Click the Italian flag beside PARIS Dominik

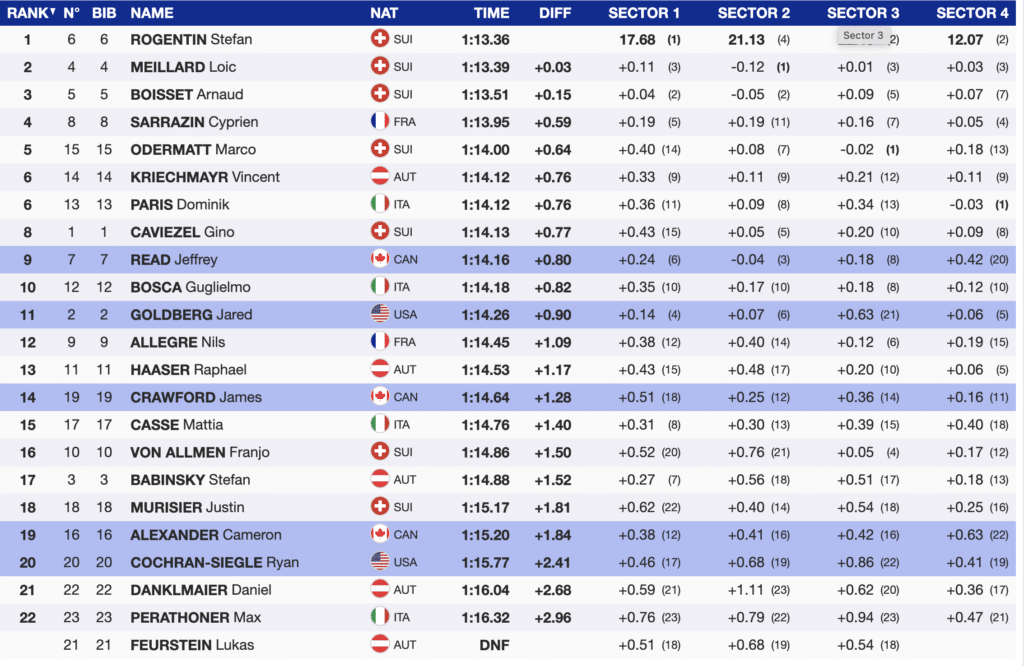379,204
